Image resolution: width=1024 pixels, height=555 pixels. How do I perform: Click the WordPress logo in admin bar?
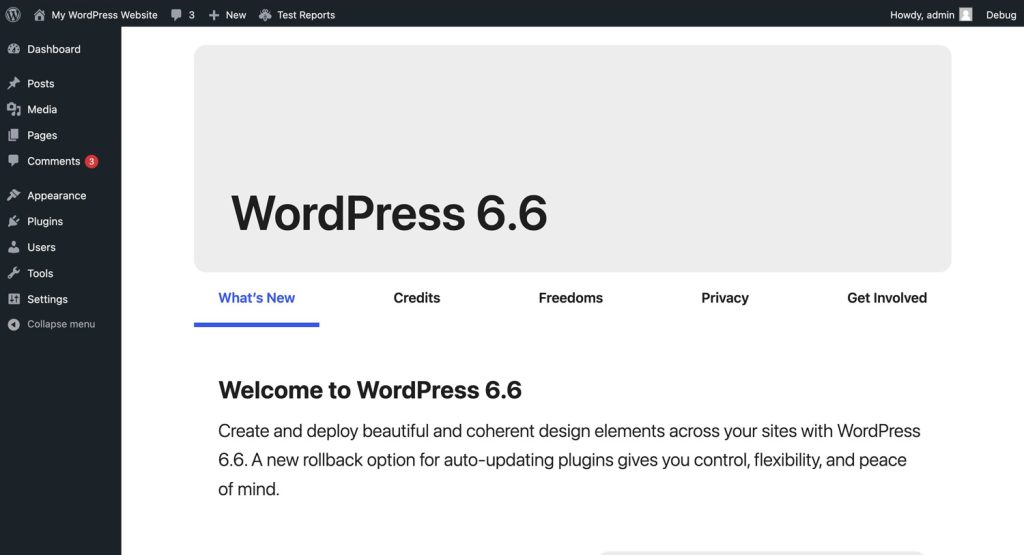tap(13, 14)
